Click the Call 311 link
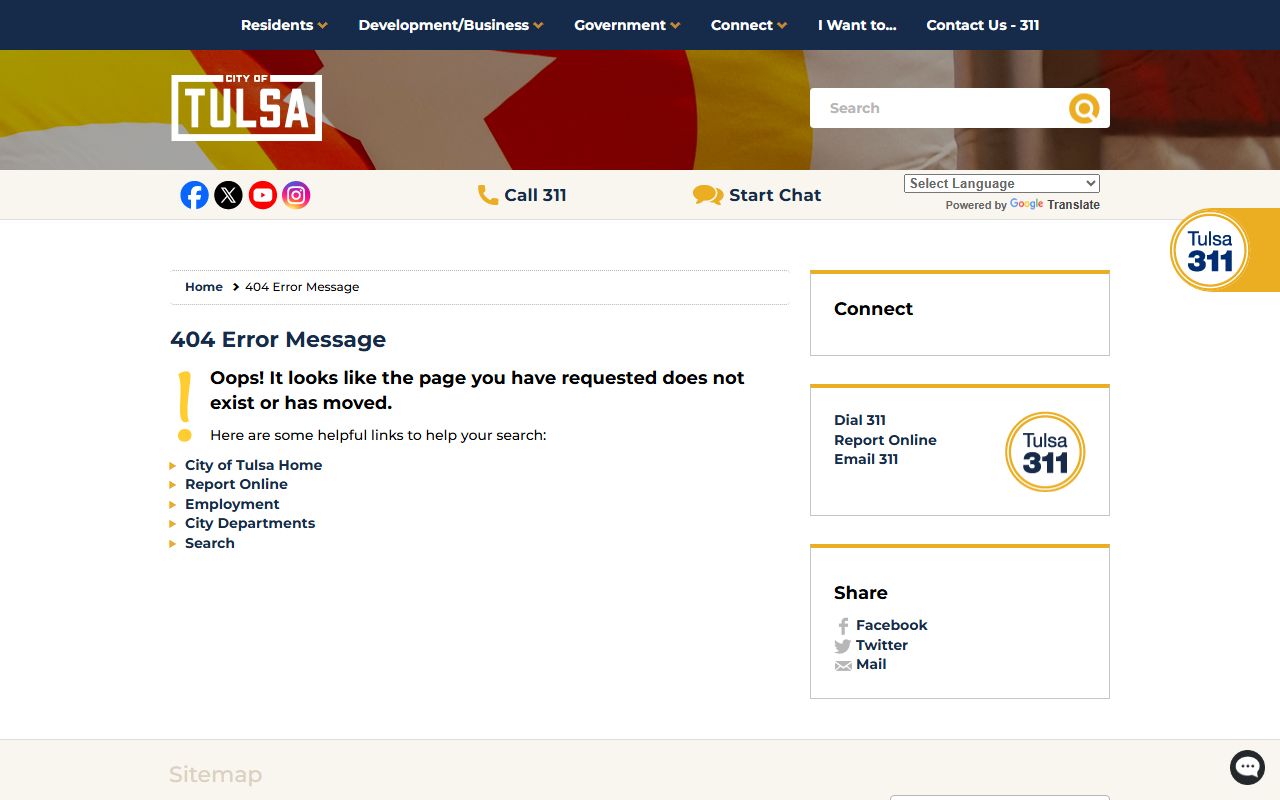 pyautogui.click(x=523, y=195)
